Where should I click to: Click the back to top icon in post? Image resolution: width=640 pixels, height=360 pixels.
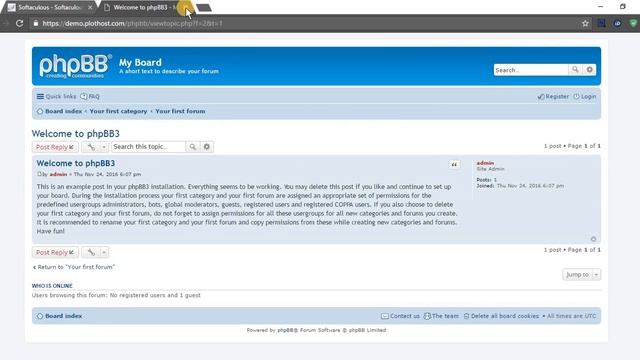coord(593,239)
